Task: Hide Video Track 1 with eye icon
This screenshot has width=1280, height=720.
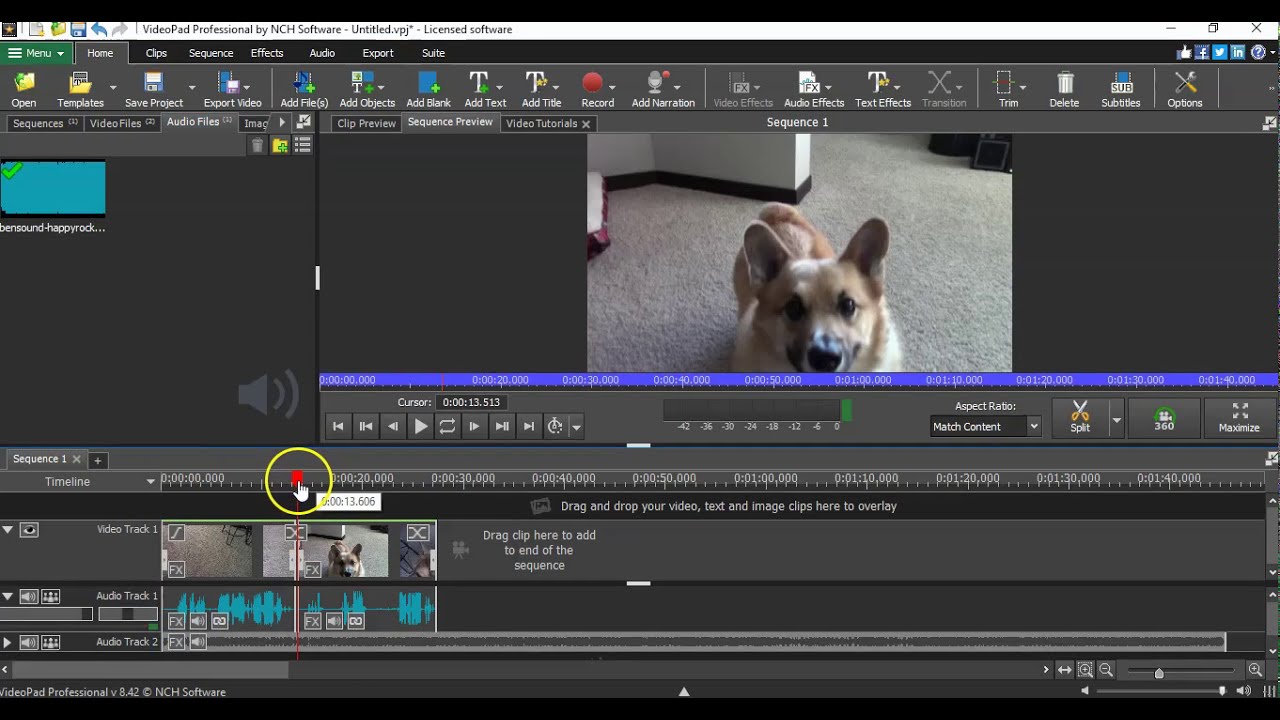Action: (29, 530)
